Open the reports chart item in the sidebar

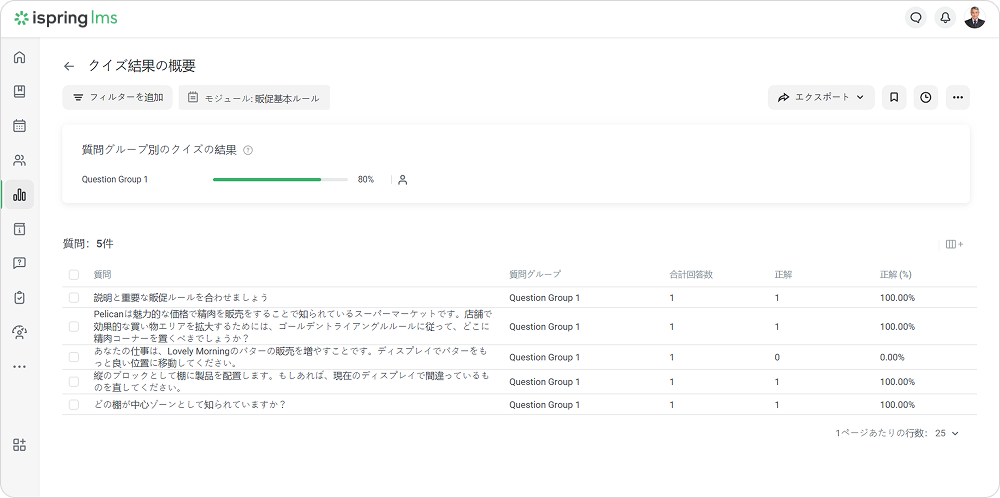(x=19, y=195)
